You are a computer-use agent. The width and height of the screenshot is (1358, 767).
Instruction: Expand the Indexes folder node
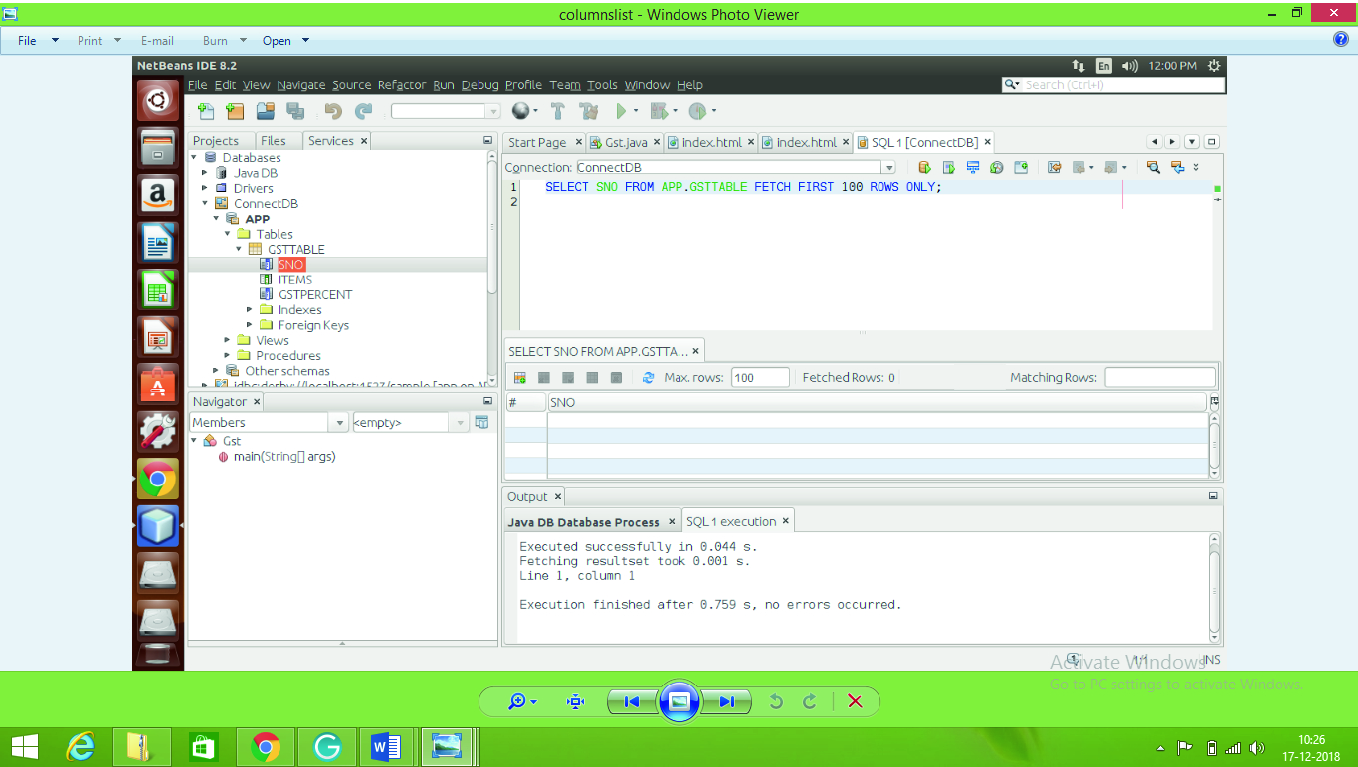pos(250,310)
